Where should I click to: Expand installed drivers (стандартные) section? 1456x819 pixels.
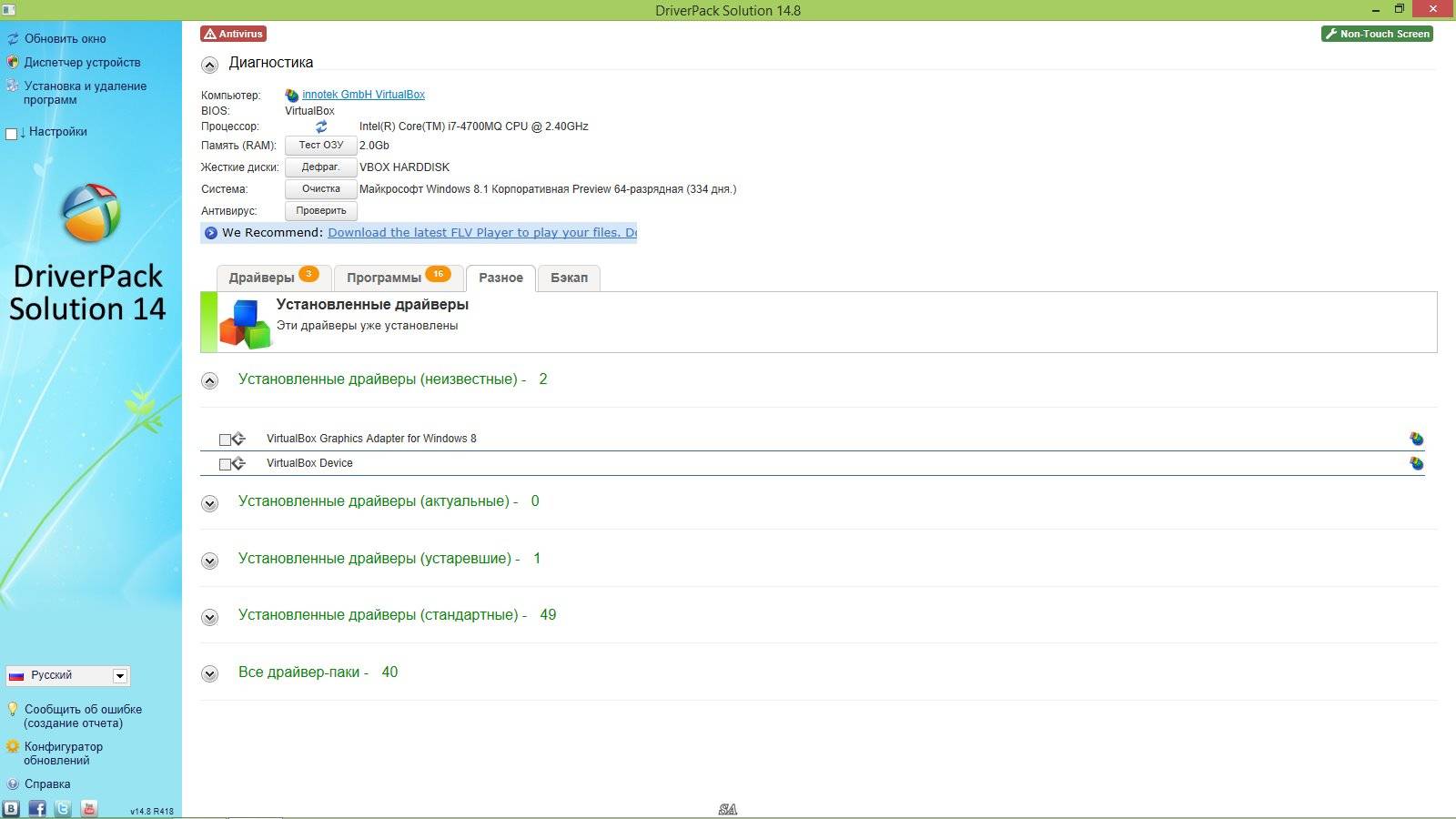(210, 617)
